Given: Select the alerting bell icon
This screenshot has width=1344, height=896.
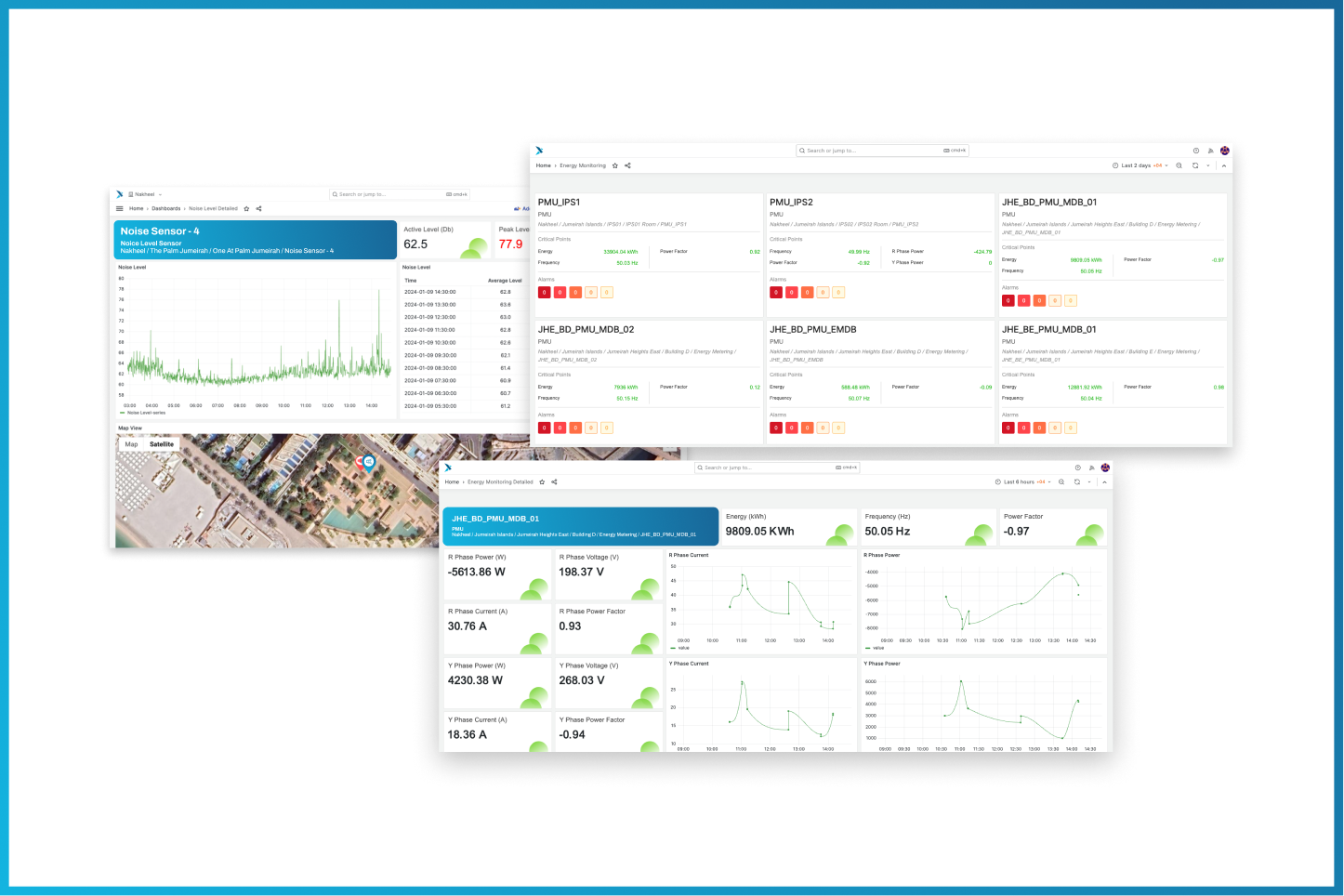Looking at the screenshot, I should pos(1210,150).
